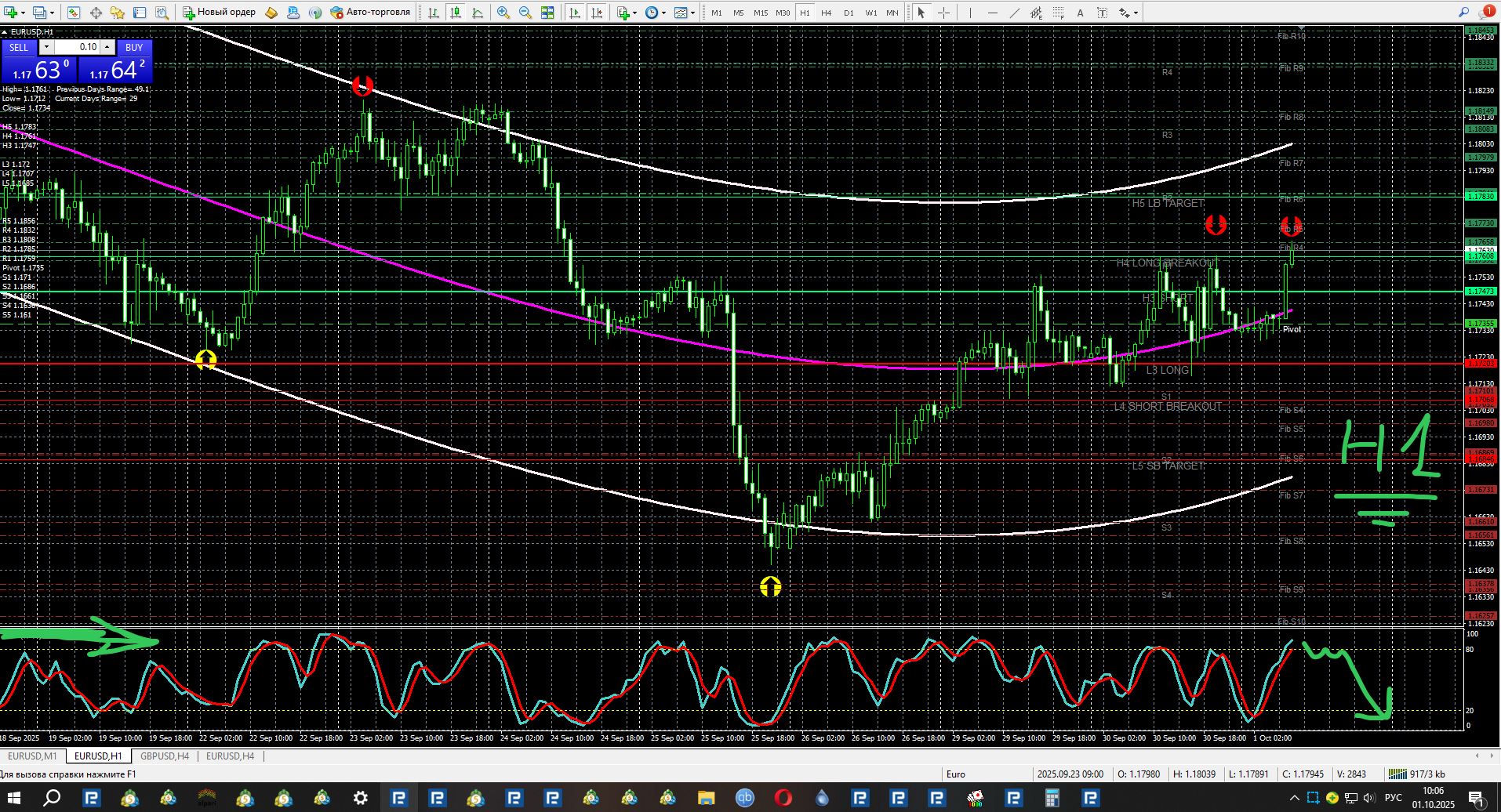Image resolution: width=1501 pixels, height=812 pixels.
Task: Open the Strategy Tester icon
Action: tap(162, 13)
